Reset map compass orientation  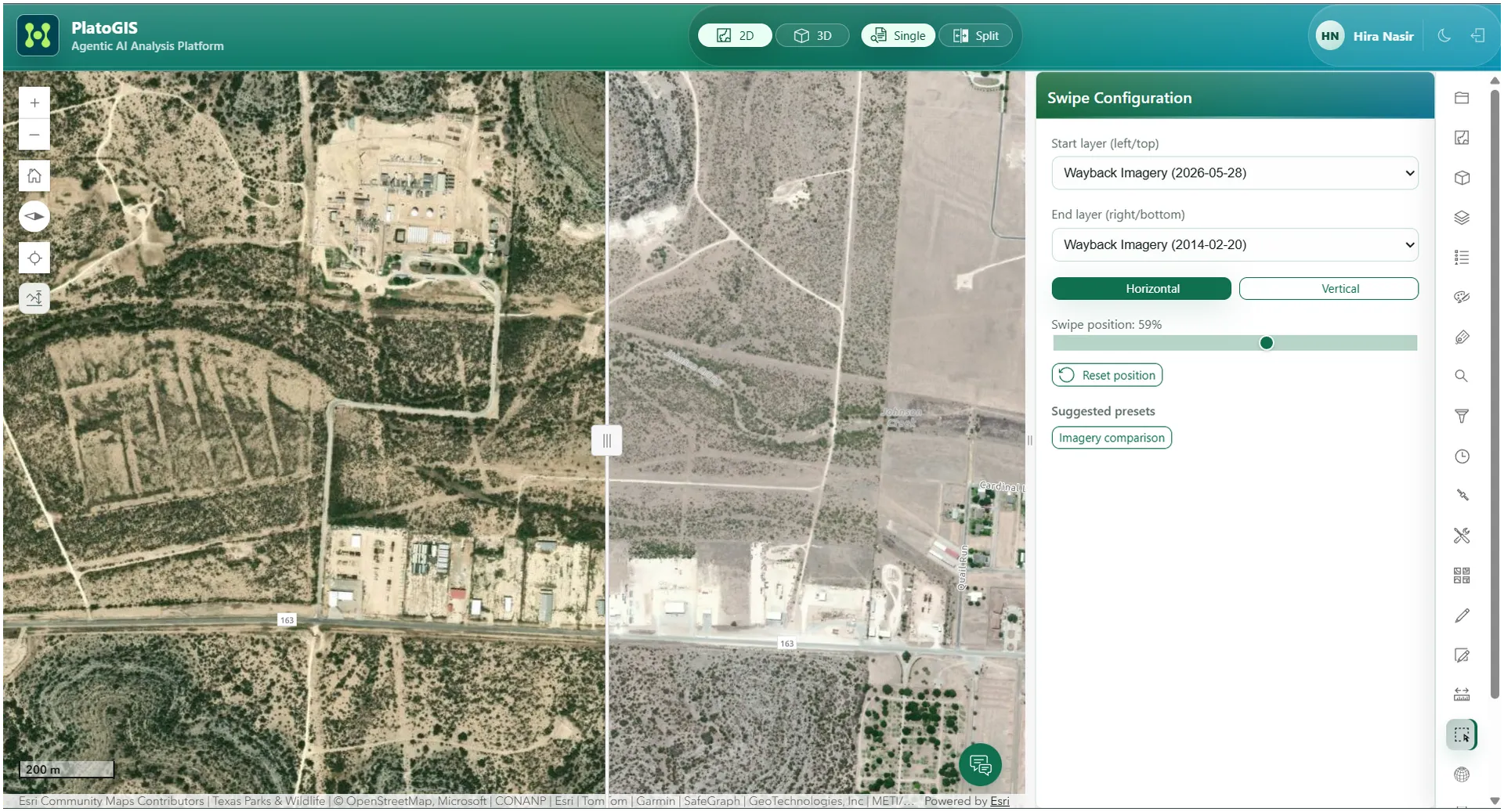34,216
